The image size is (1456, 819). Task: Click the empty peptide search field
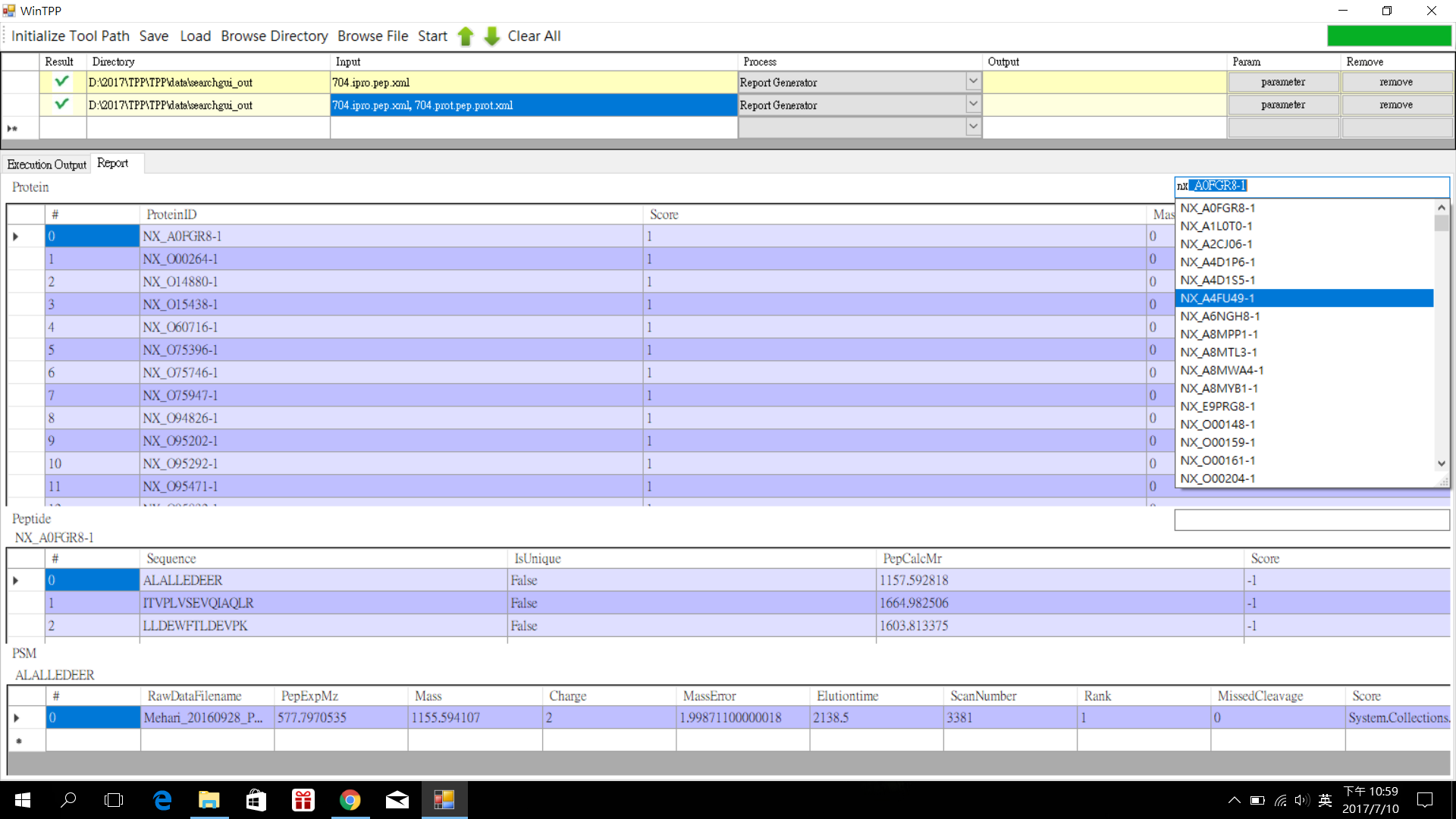(x=1311, y=519)
